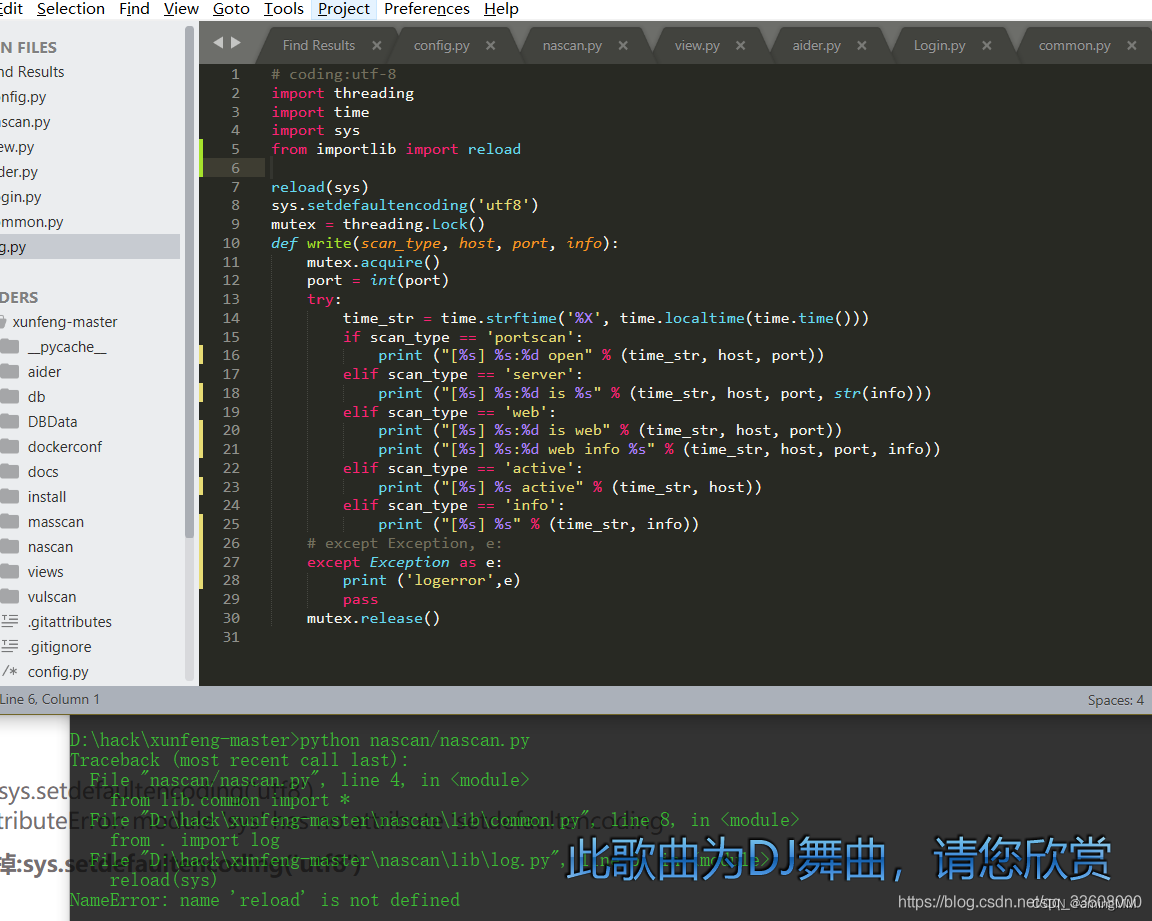
Task: Click 'from importlib import reload' line
Action: click(396, 149)
